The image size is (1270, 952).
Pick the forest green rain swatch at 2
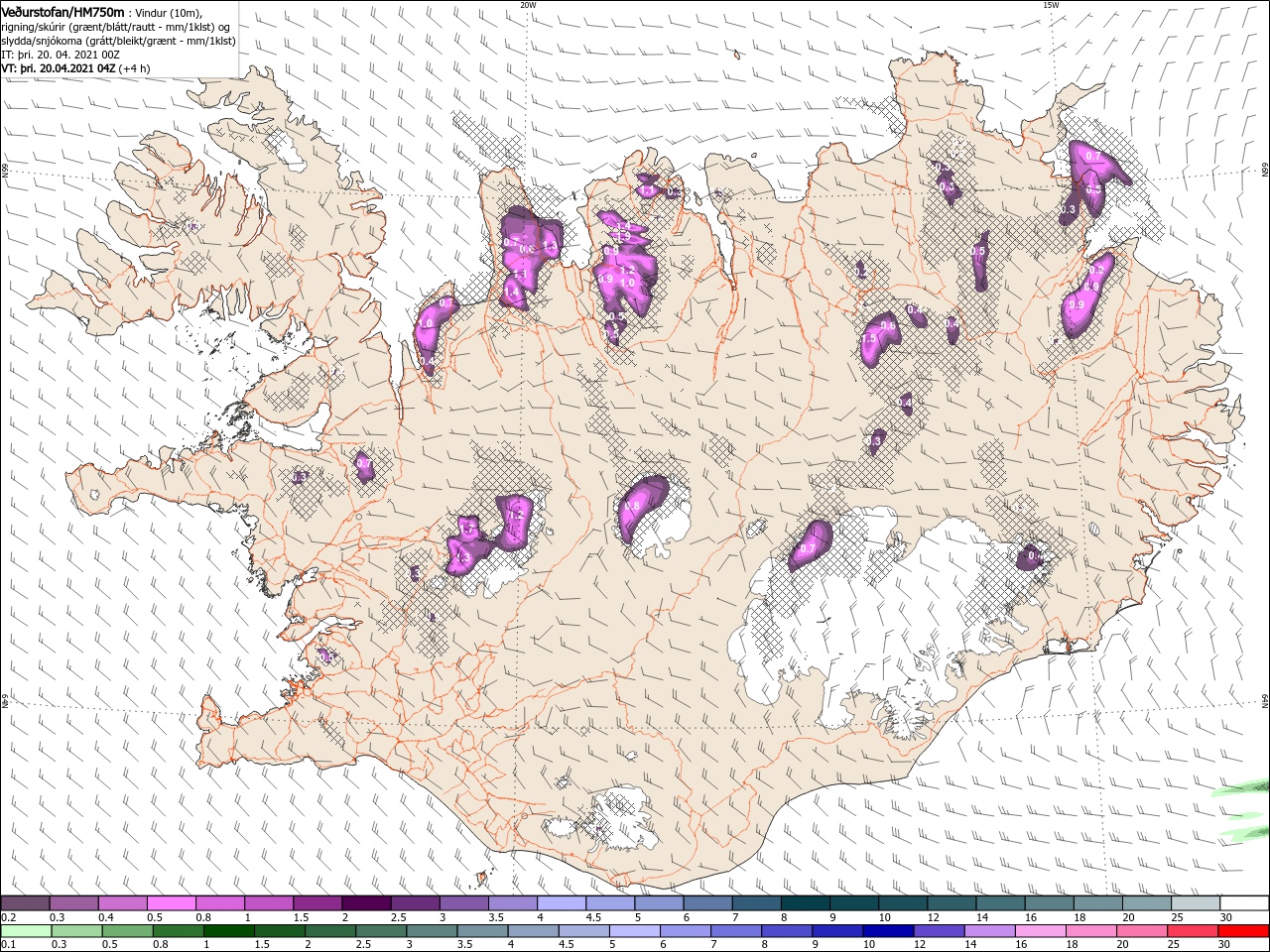click(330, 931)
